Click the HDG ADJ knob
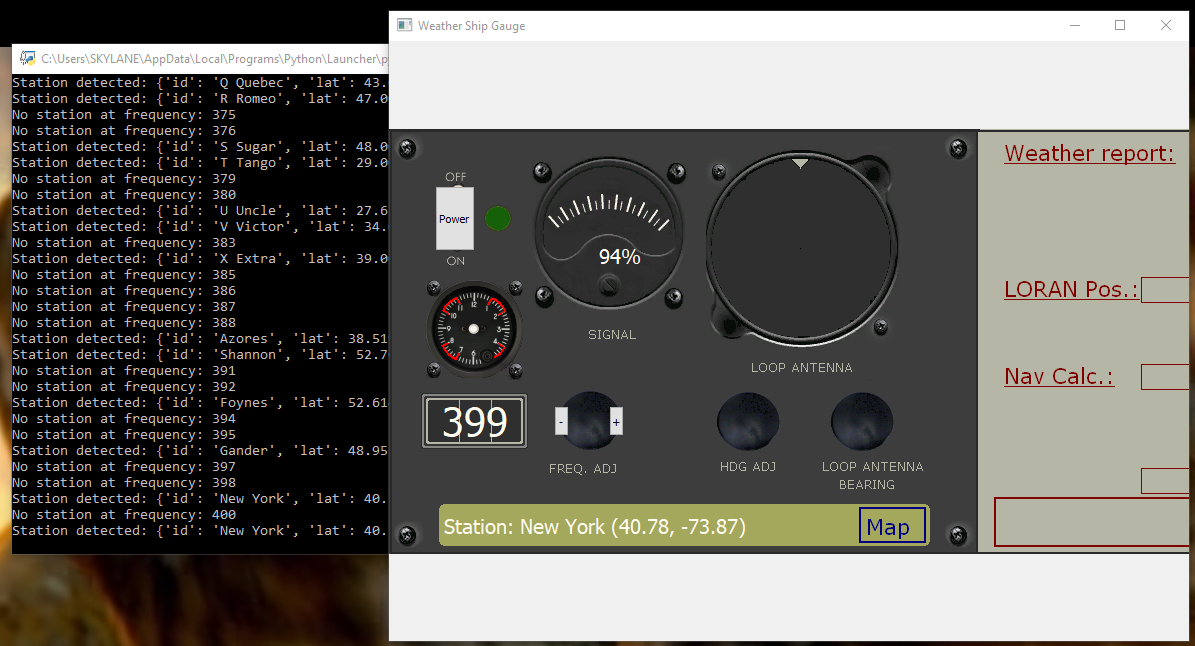1195x646 pixels. pos(748,422)
